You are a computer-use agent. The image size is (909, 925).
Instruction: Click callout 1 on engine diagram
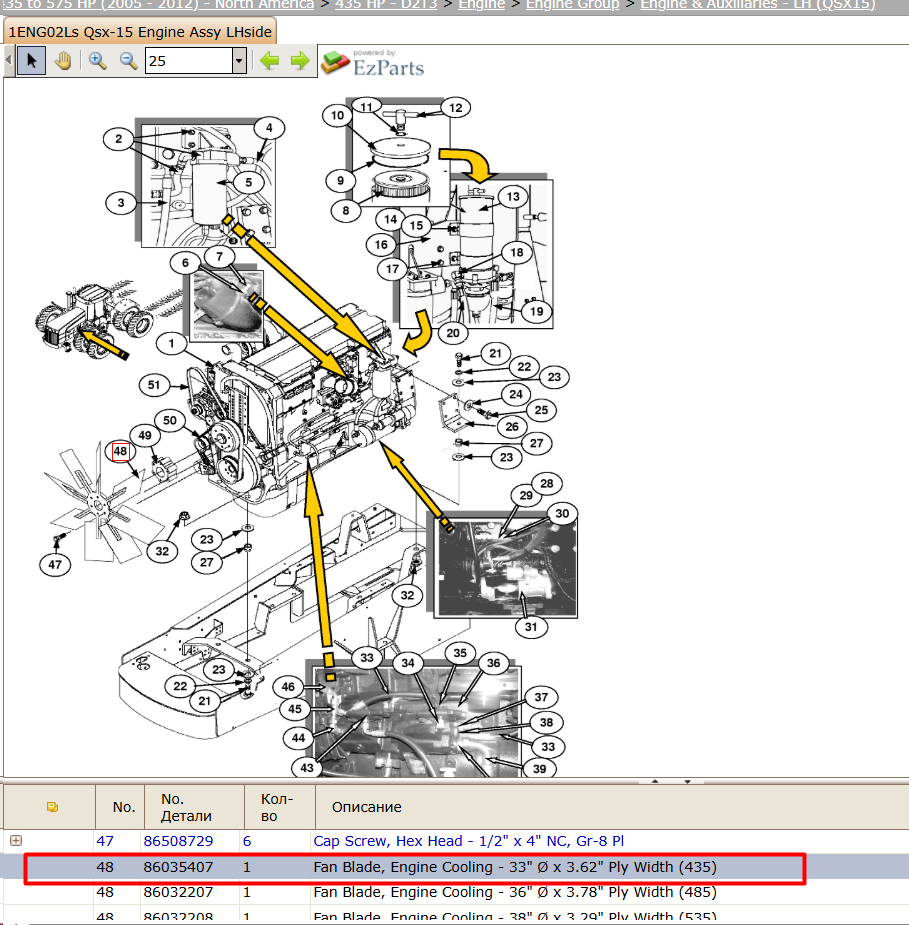(171, 343)
